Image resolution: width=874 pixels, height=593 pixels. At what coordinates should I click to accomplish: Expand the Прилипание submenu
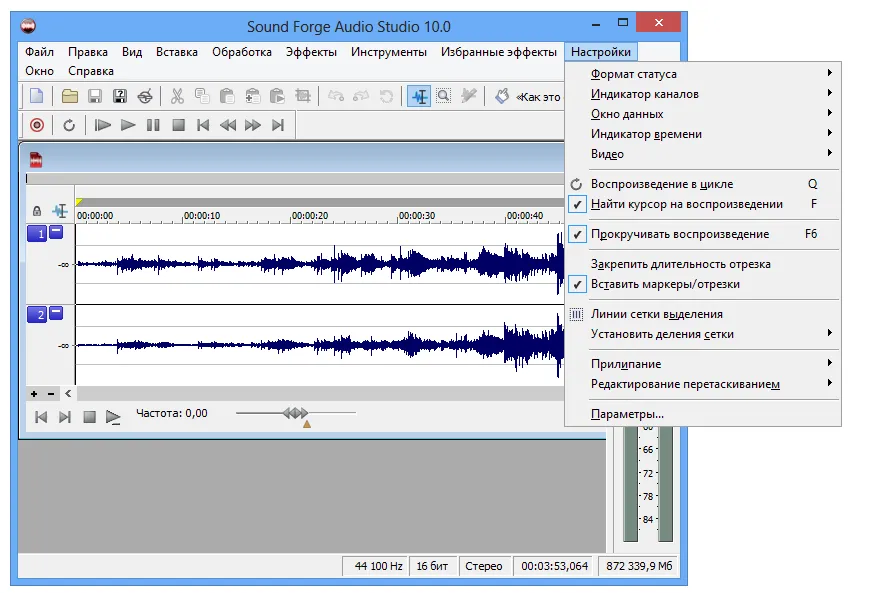[702, 364]
